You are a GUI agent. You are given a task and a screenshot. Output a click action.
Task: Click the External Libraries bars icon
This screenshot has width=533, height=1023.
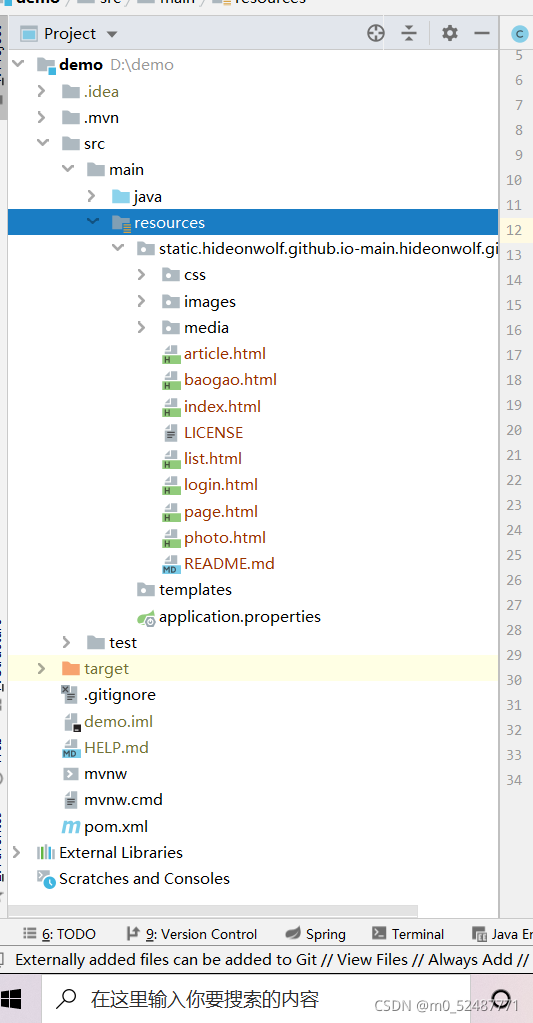point(46,852)
